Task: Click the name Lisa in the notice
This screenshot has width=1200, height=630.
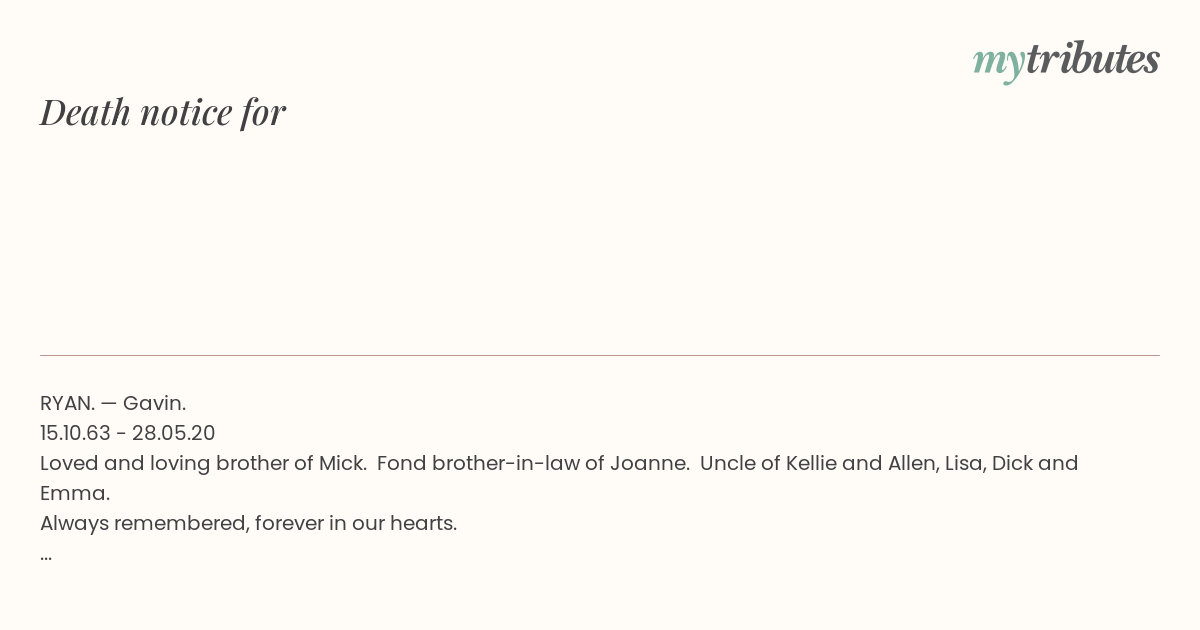Action: (x=968, y=463)
